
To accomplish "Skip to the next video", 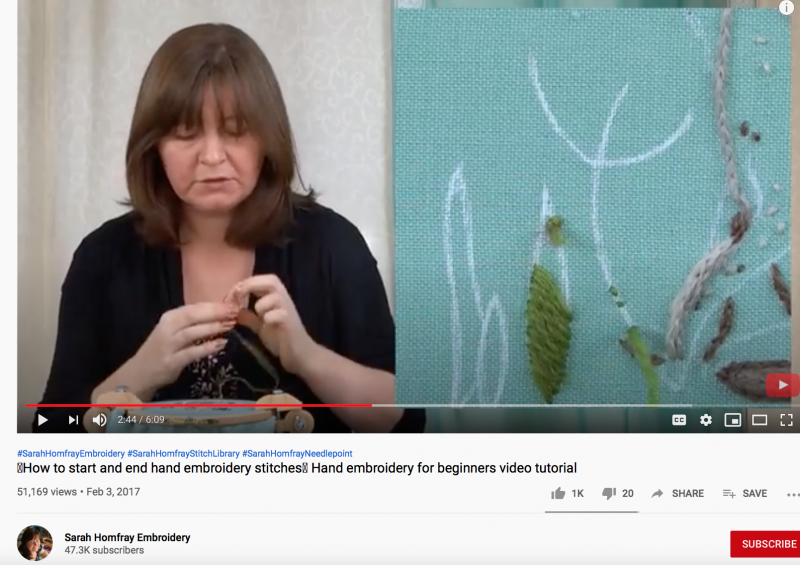I will click(x=73, y=420).
